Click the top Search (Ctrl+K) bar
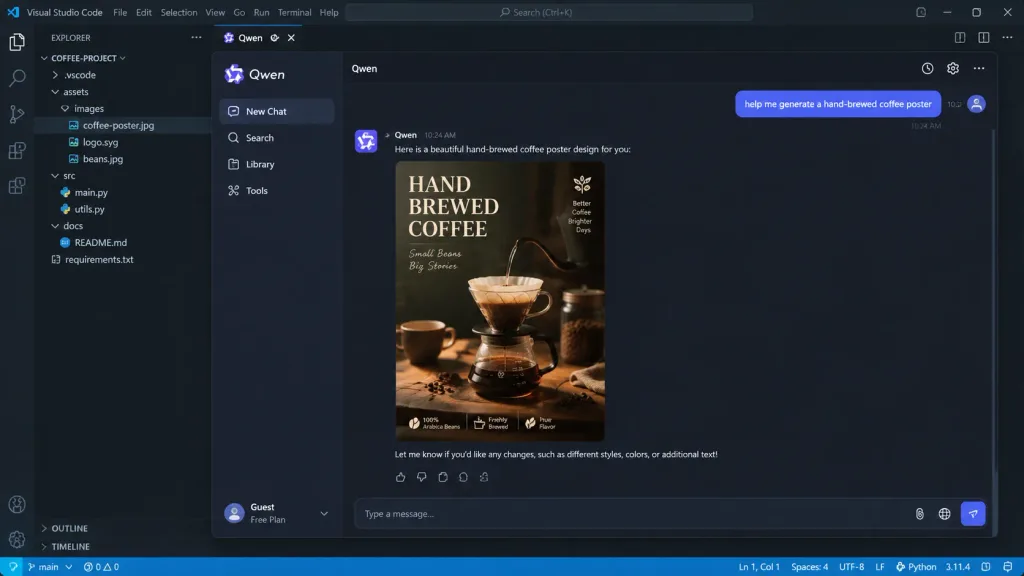The width and height of the screenshot is (1024, 576). [x=549, y=12]
